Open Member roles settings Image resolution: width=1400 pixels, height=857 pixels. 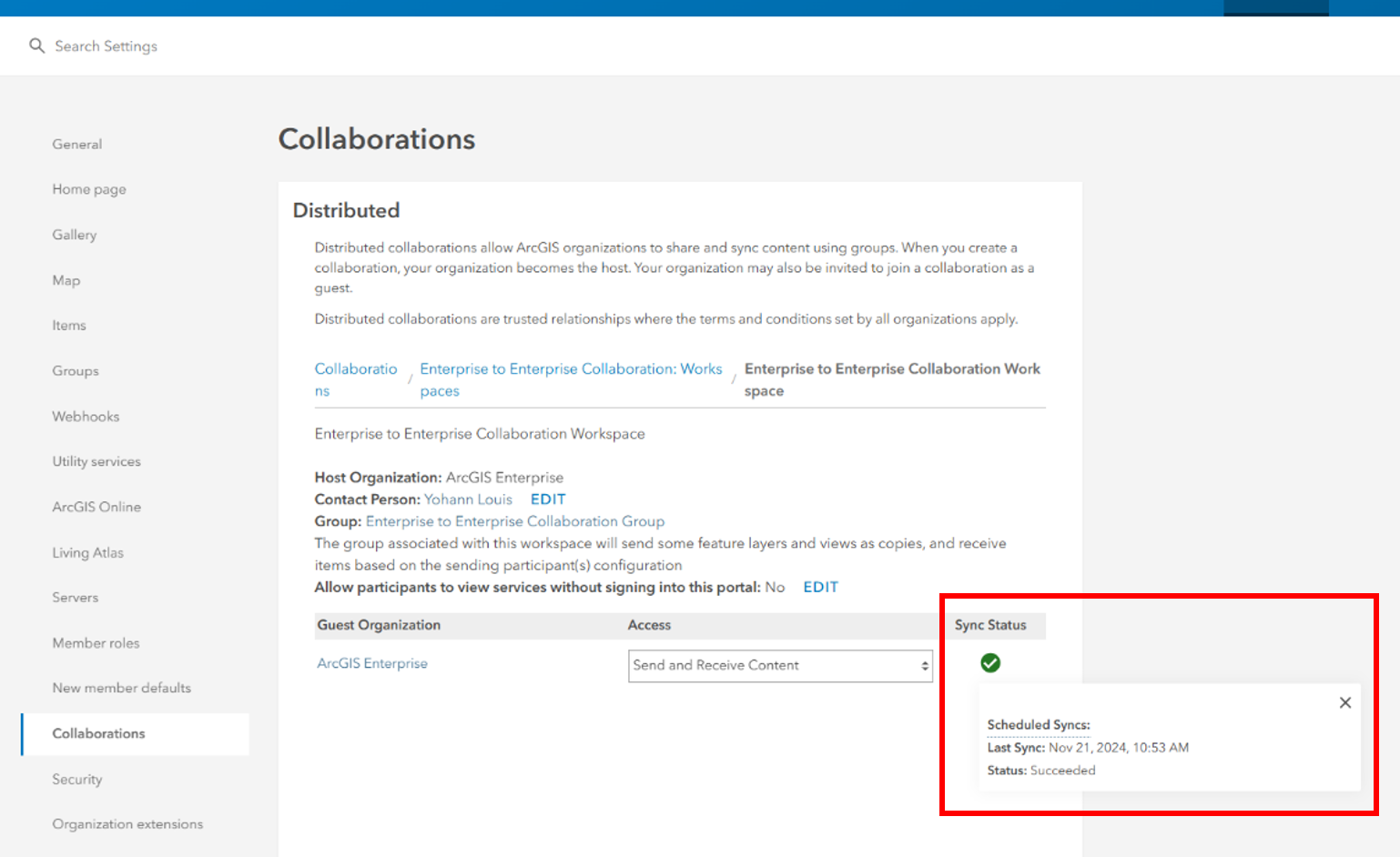[96, 643]
